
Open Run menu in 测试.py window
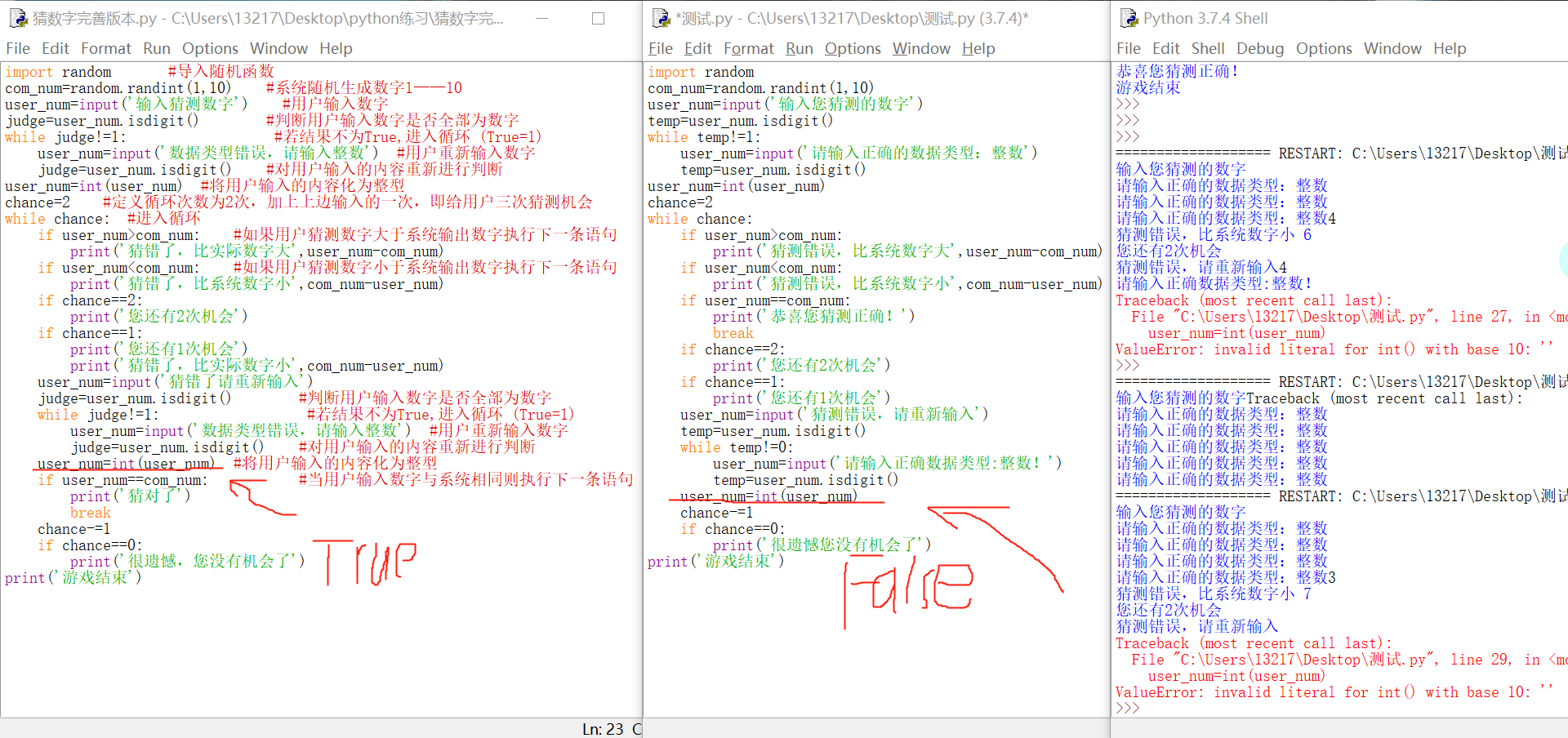(x=800, y=49)
